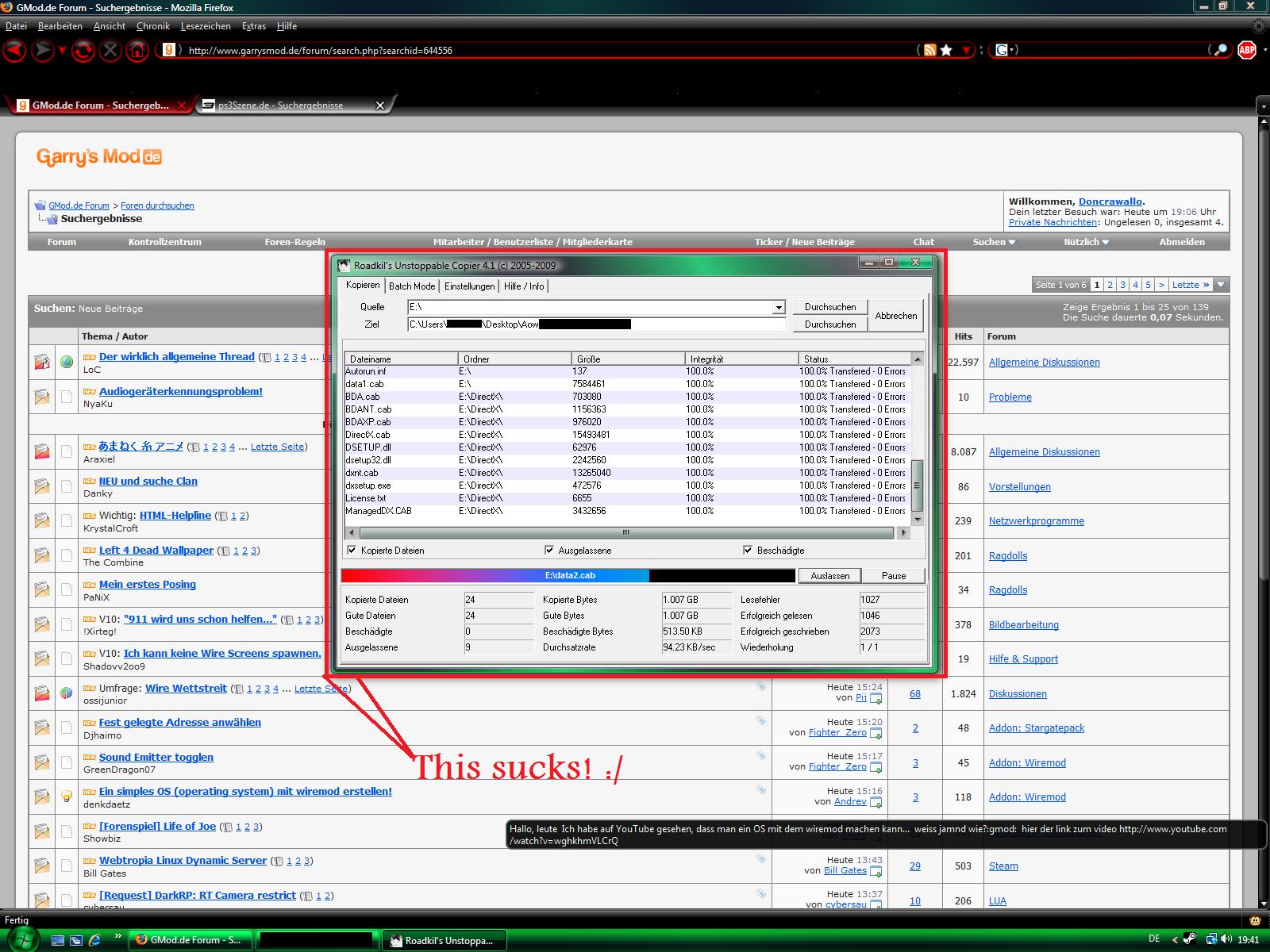Click the Adblock Plus ABP icon
This screenshot has width=1270, height=952.
coord(1247,50)
